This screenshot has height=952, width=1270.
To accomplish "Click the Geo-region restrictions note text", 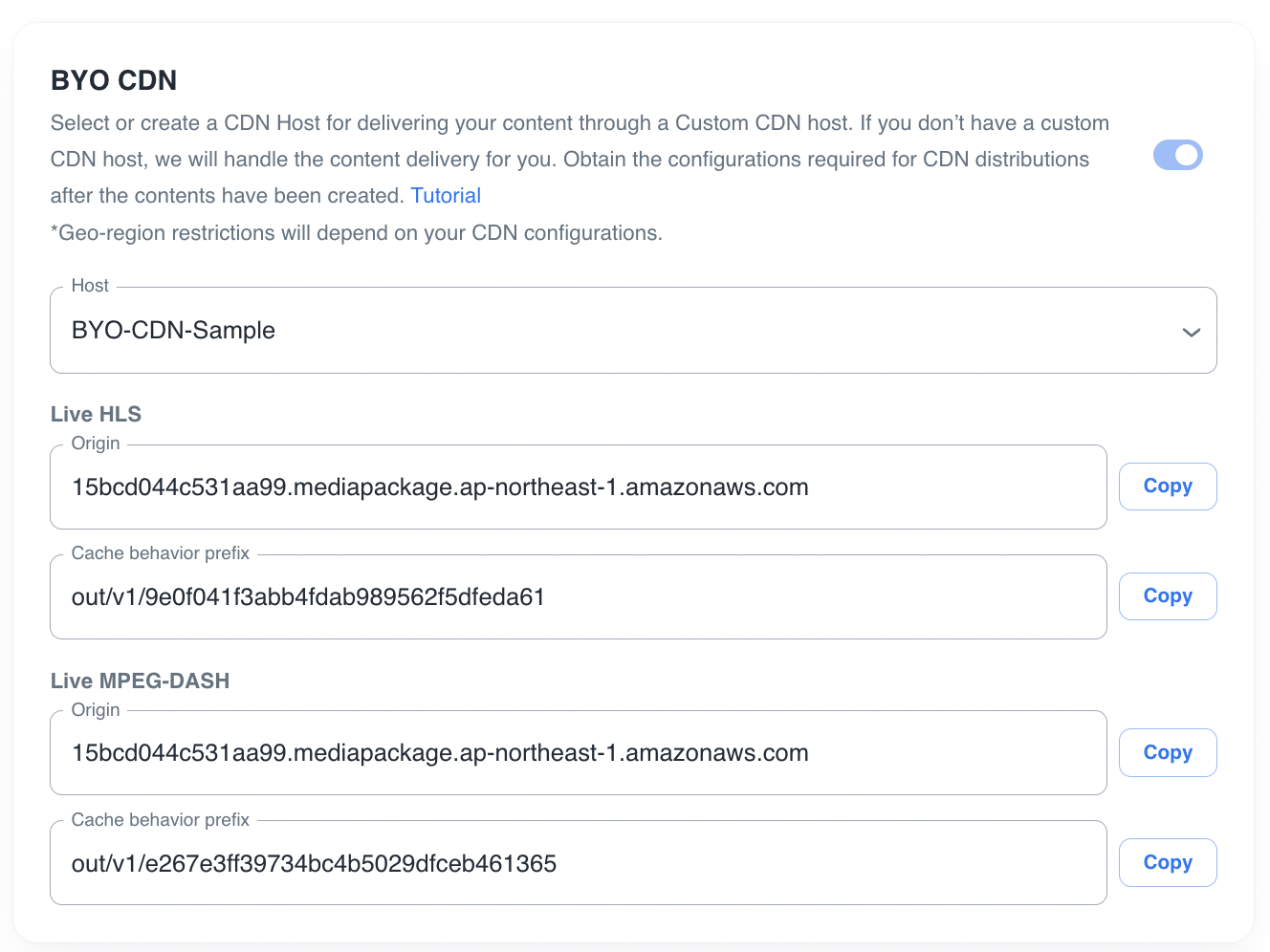I will (356, 233).
